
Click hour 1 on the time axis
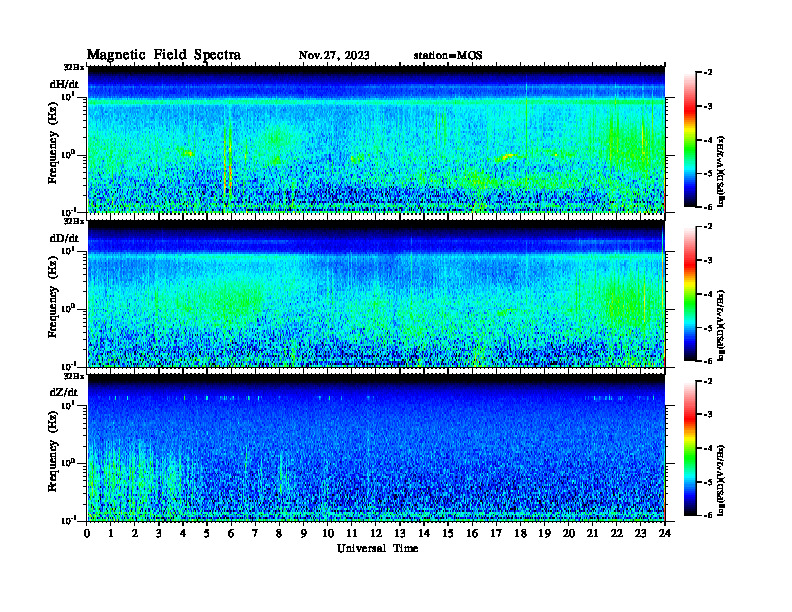click(111, 534)
